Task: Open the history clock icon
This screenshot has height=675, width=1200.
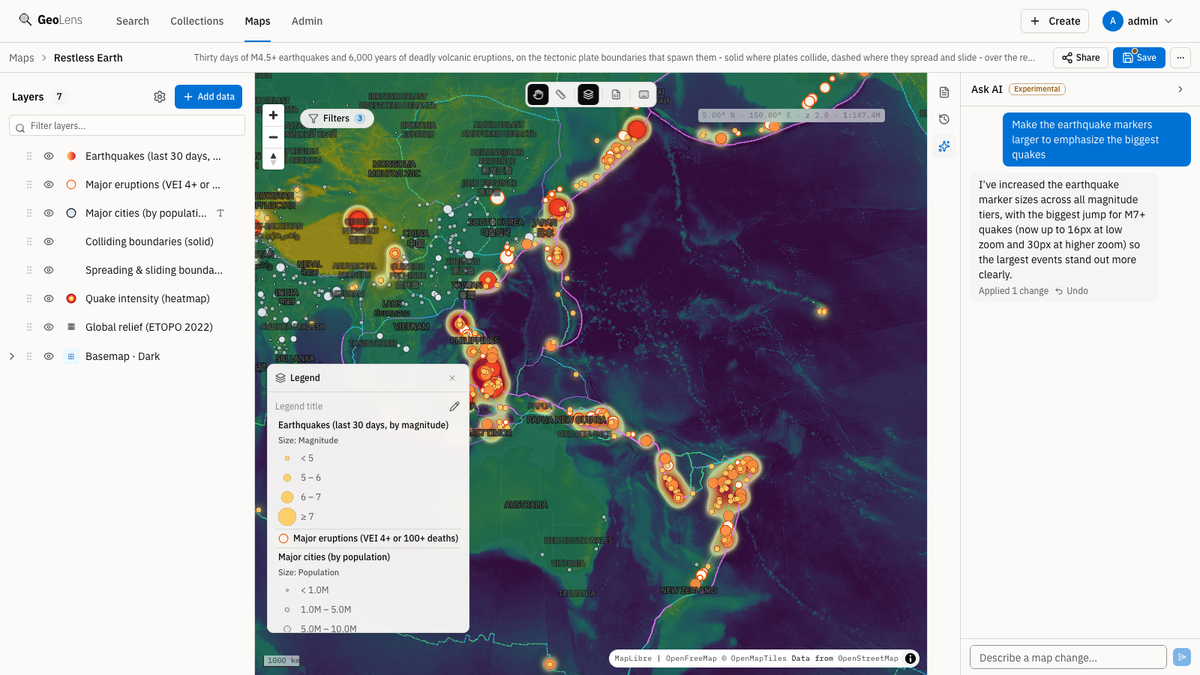Action: [x=944, y=119]
